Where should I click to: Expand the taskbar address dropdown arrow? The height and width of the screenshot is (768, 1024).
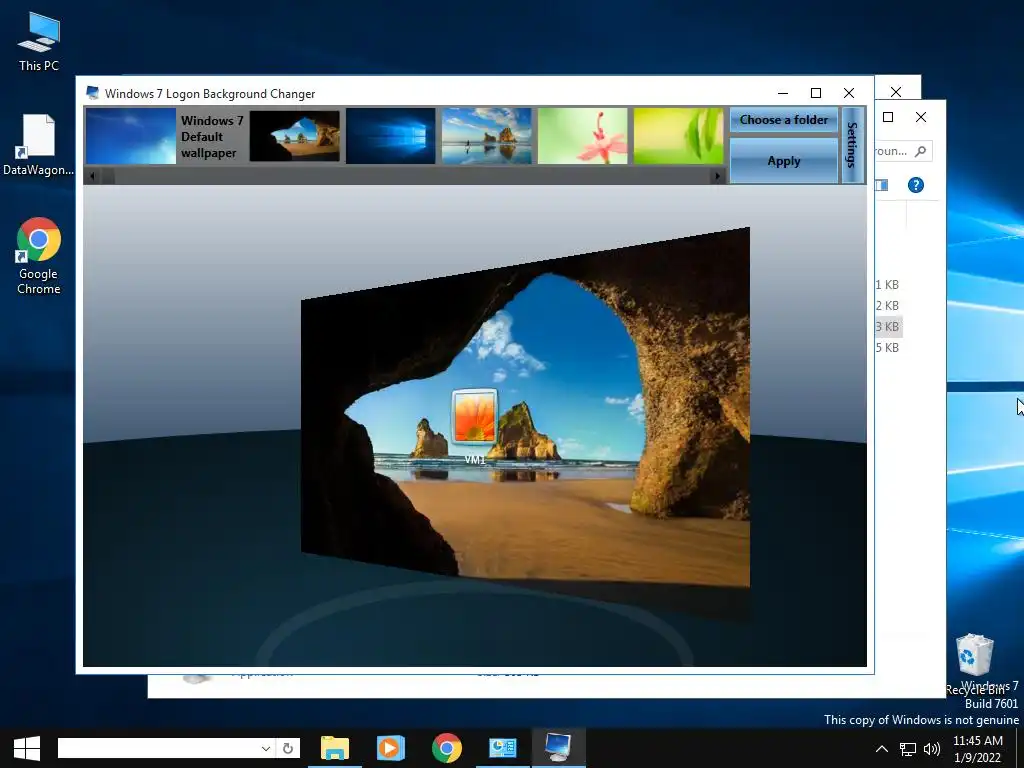pos(266,748)
